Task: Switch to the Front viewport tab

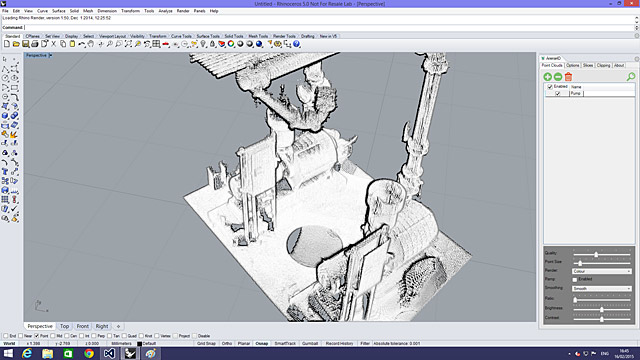Action: click(82, 326)
